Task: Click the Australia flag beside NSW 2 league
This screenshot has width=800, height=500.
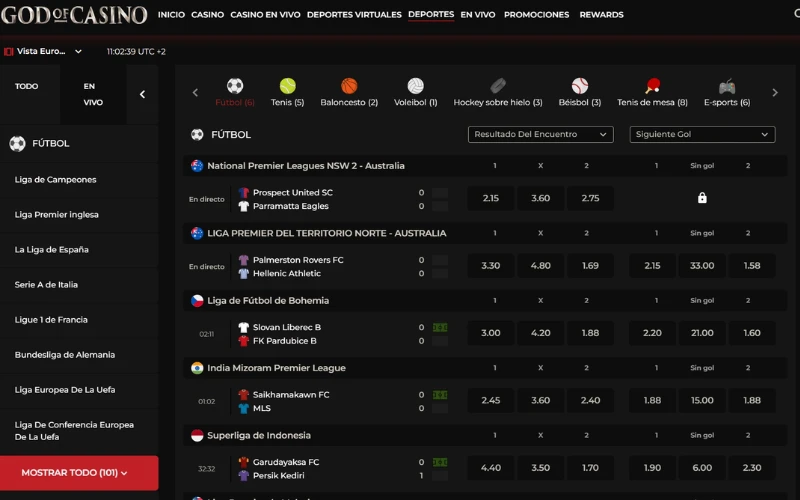Action: [197, 166]
